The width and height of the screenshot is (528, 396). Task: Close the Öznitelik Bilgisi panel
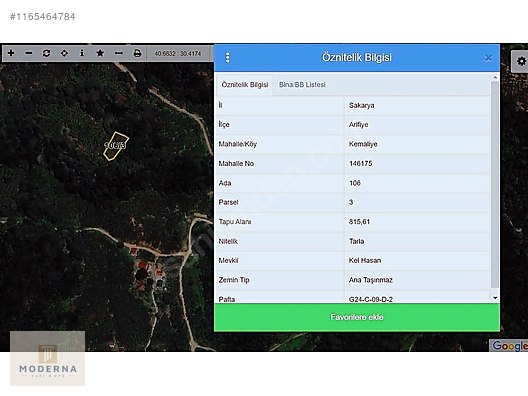click(x=488, y=58)
